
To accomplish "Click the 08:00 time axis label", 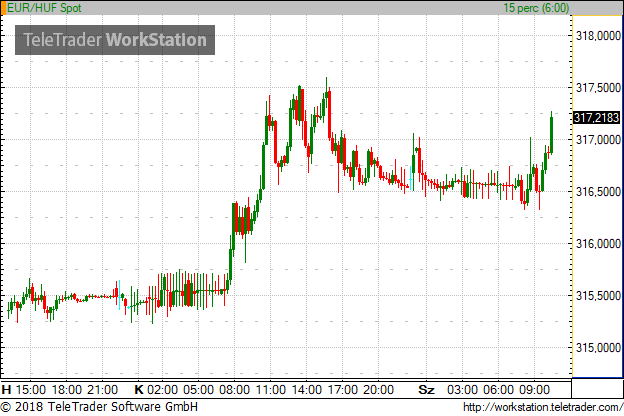I will coord(234,389).
